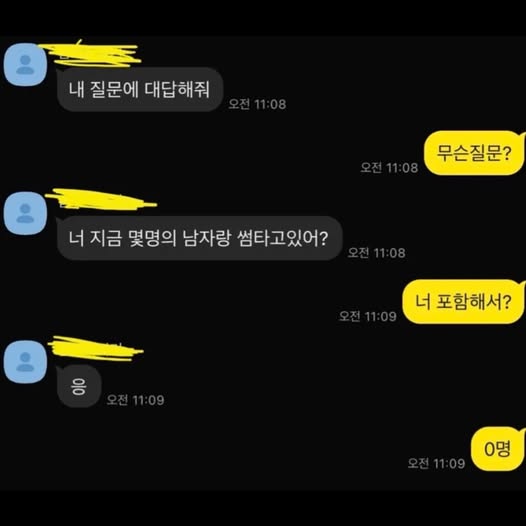Tap scribbled sender name above '응' bubble
Screen dimensions: 526x526
pos(95,349)
